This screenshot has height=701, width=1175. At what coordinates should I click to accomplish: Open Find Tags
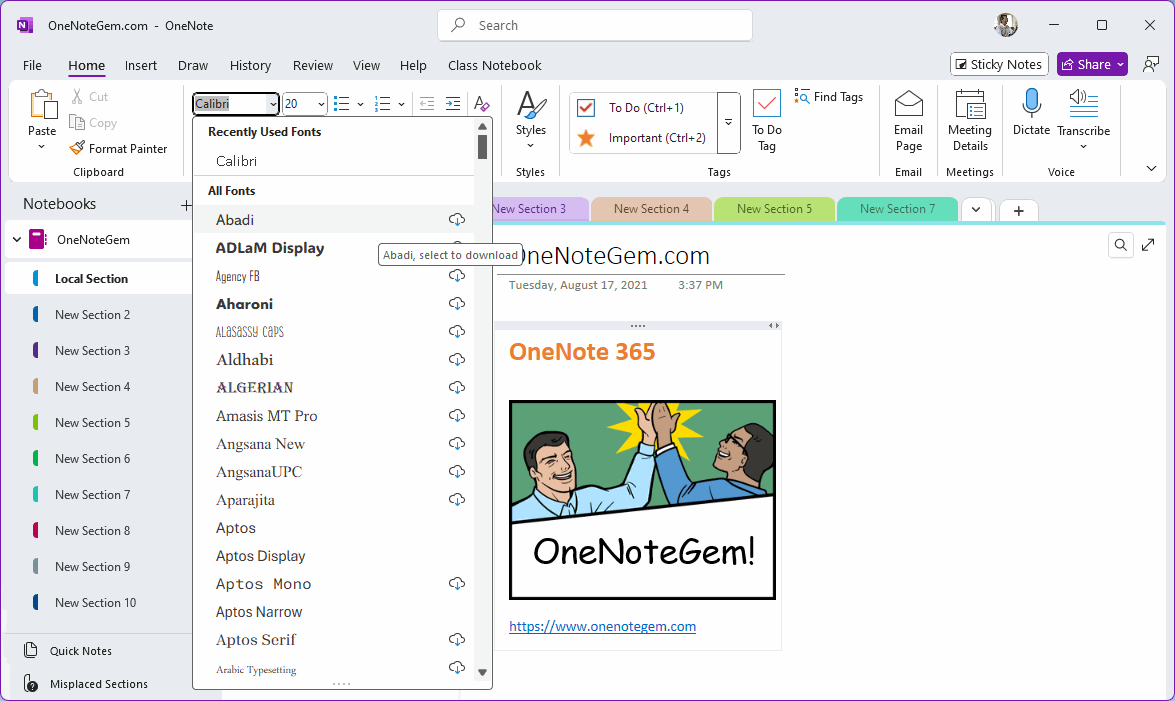point(829,97)
